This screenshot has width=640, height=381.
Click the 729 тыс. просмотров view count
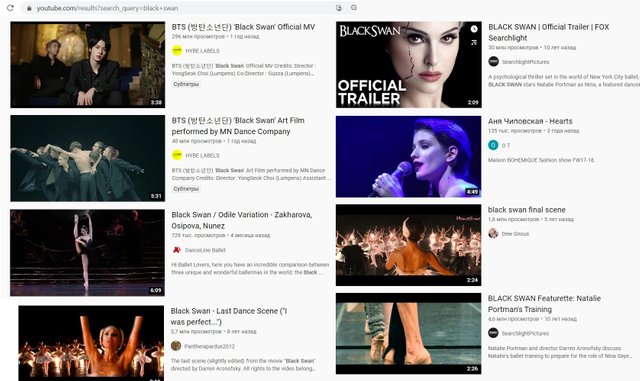tap(198, 235)
